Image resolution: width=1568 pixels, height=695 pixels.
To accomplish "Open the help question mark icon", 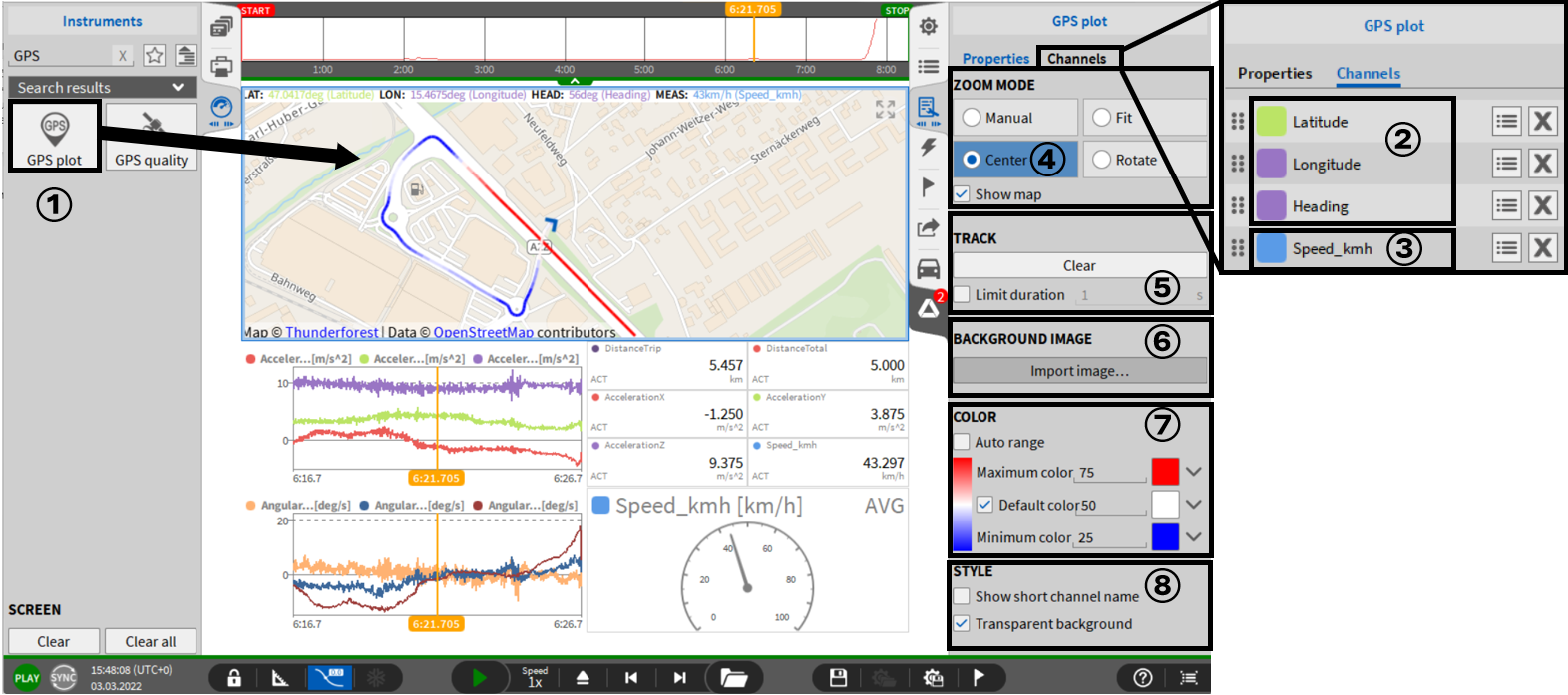I will pyautogui.click(x=1143, y=678).
